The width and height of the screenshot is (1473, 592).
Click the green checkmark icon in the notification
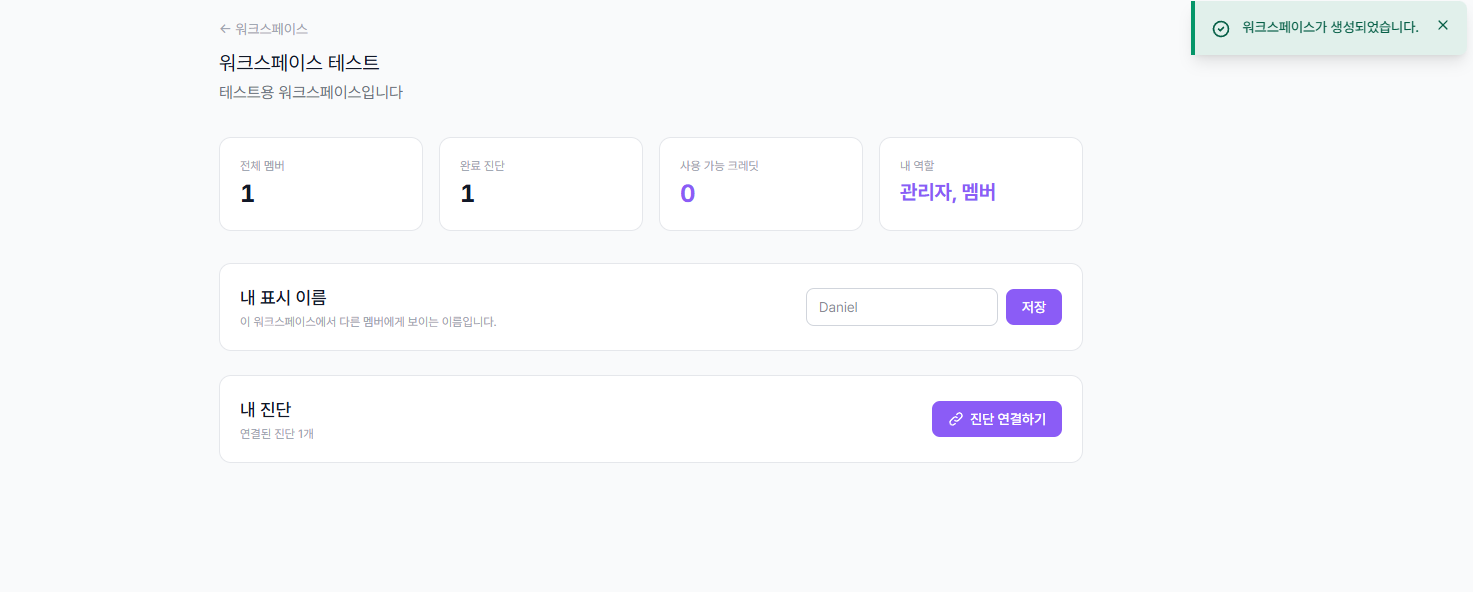[x=1220, y=28]
